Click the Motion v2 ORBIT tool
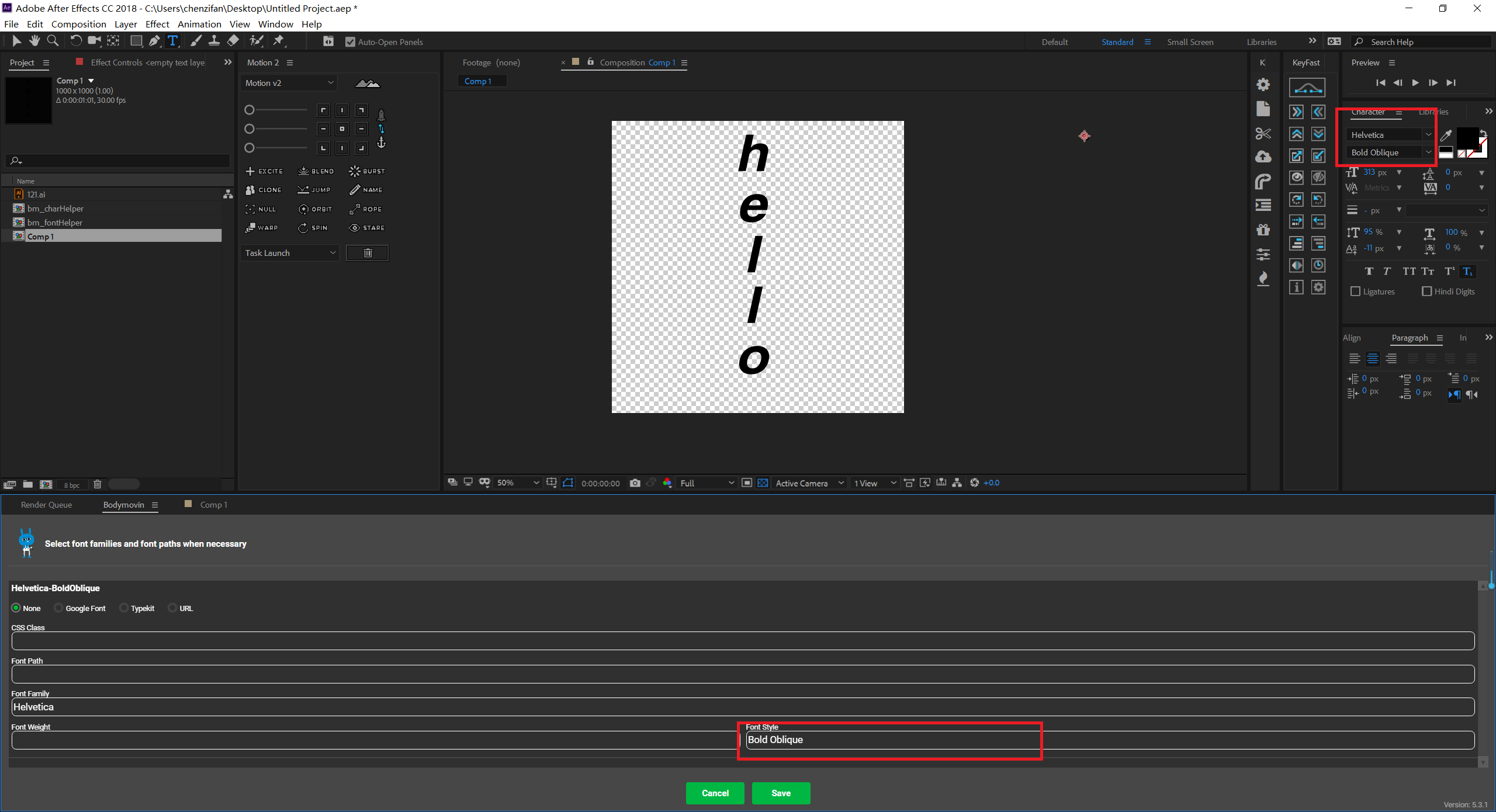This screenshot has width=1496, height=812. tap(315, 209)
